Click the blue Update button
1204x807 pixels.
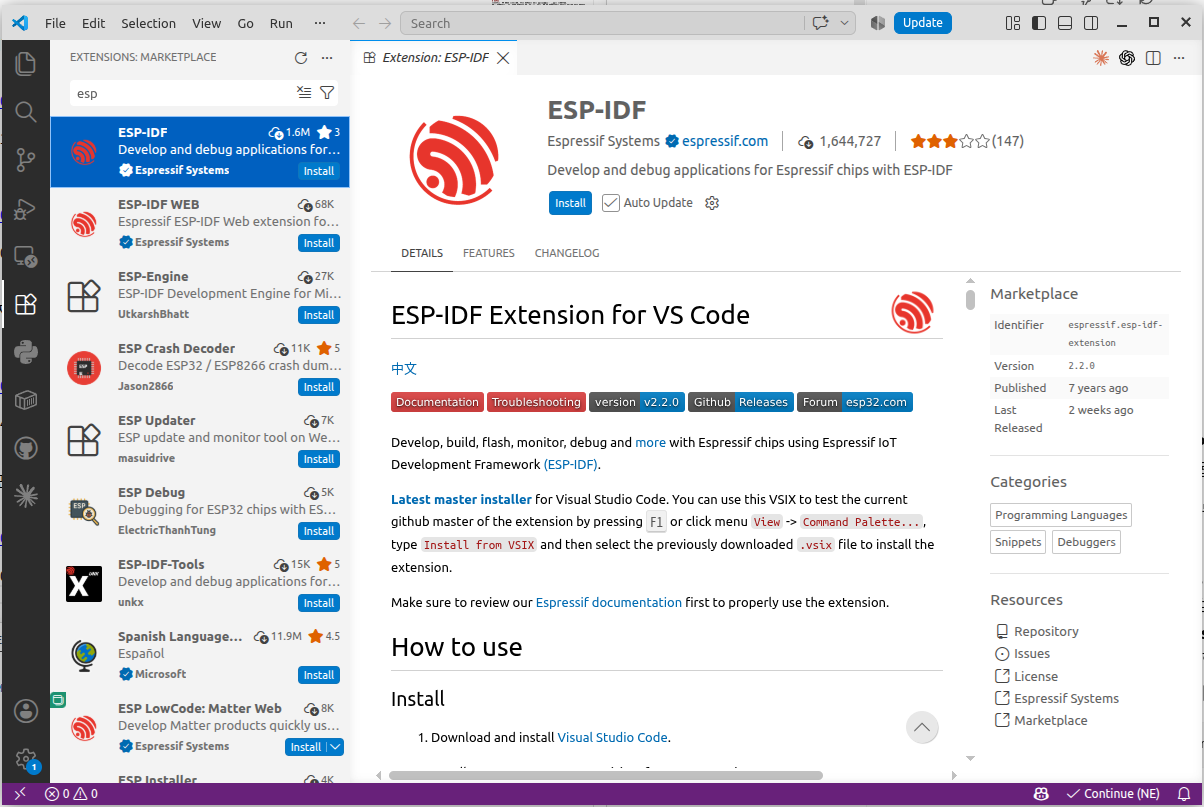[922, 23]
